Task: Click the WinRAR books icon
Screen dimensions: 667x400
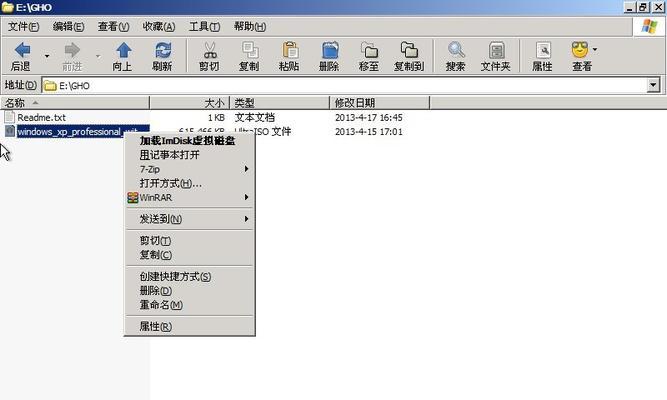Action: [133, 197]
